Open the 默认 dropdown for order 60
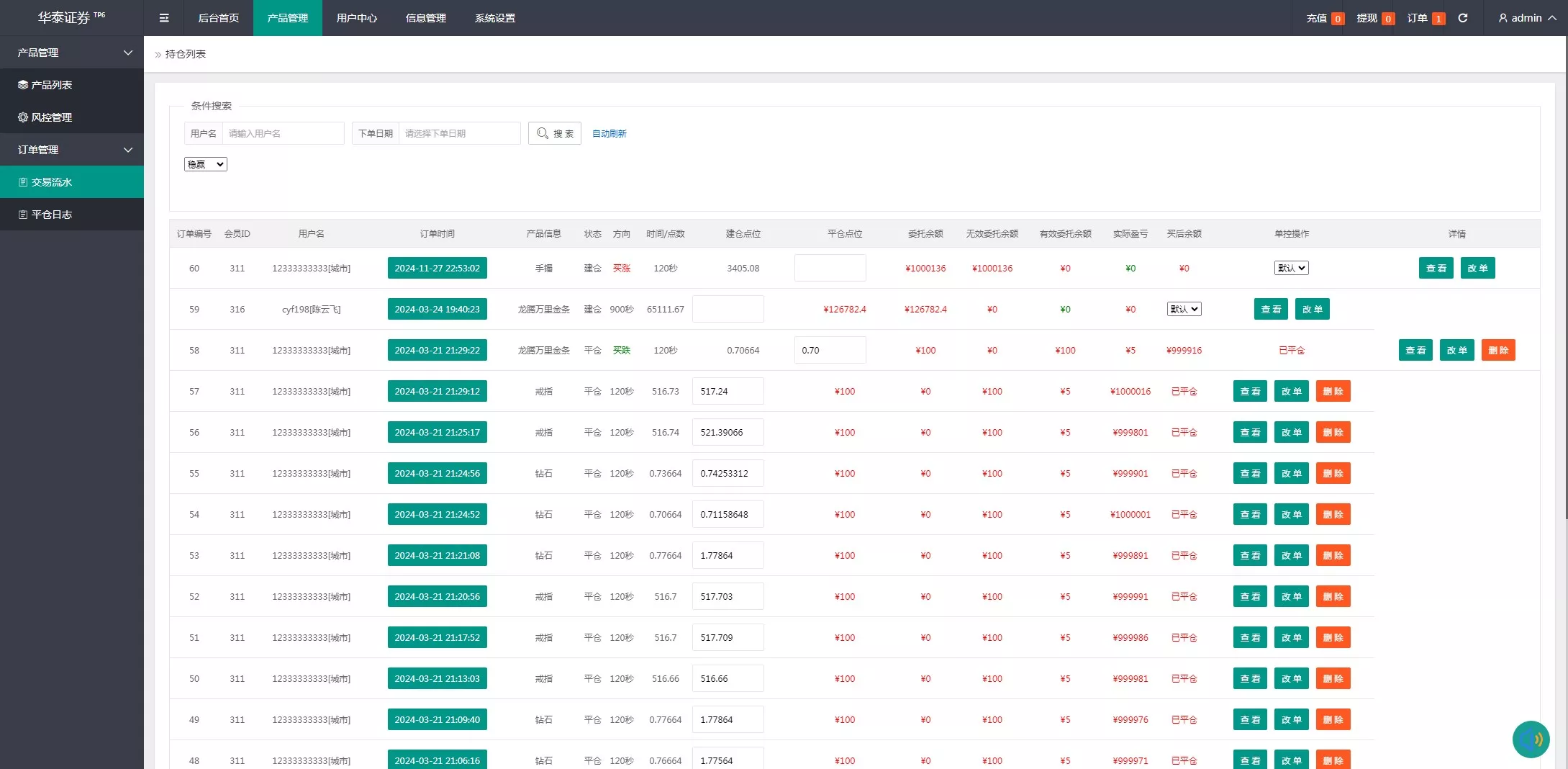 pyautogui.click(x=1291, y=268)
